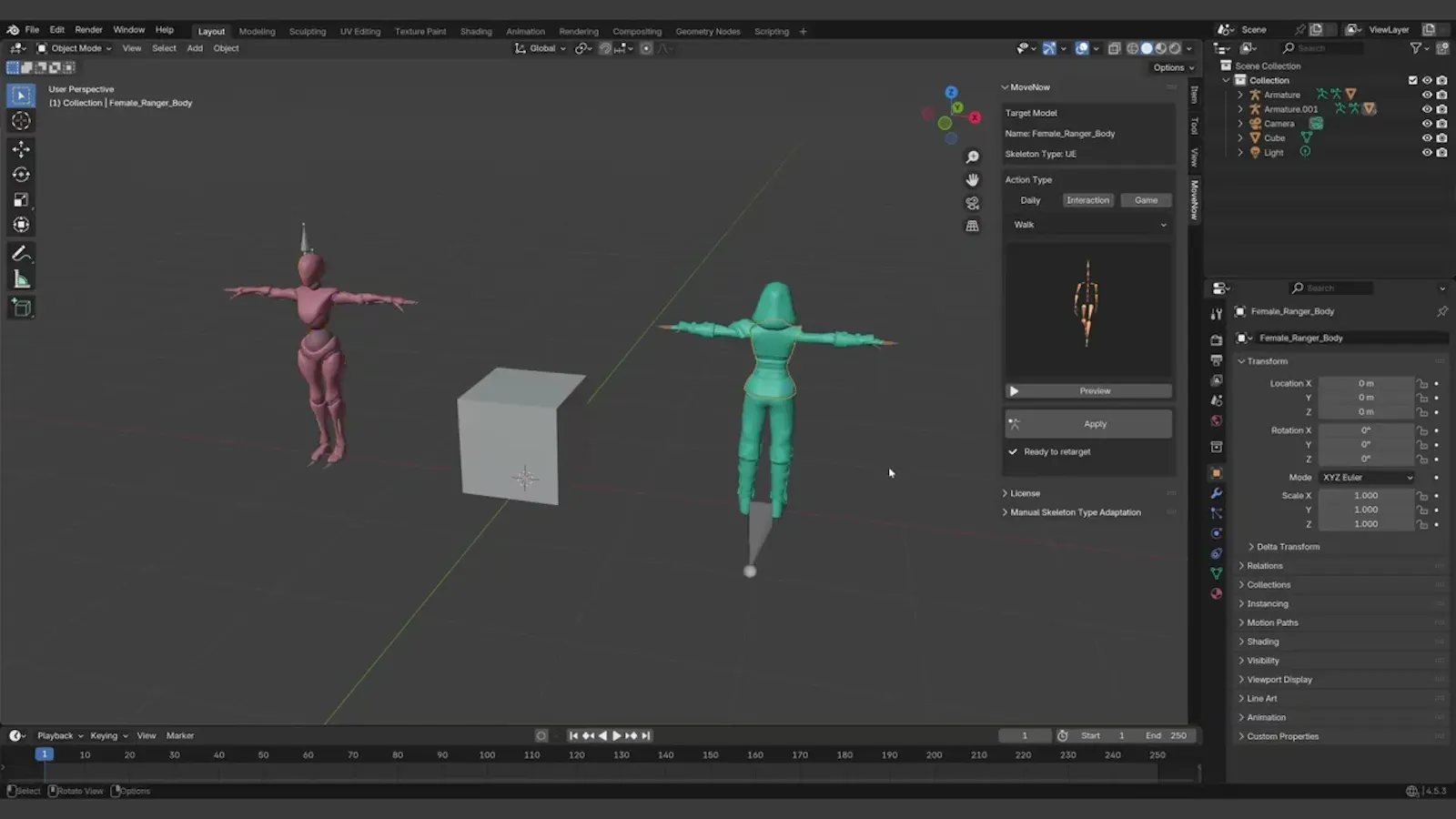Image resolution: width=1456 pixels, height=819 pixels.
Task: Open the Add menu in viewport header
Action: [195, 48]
